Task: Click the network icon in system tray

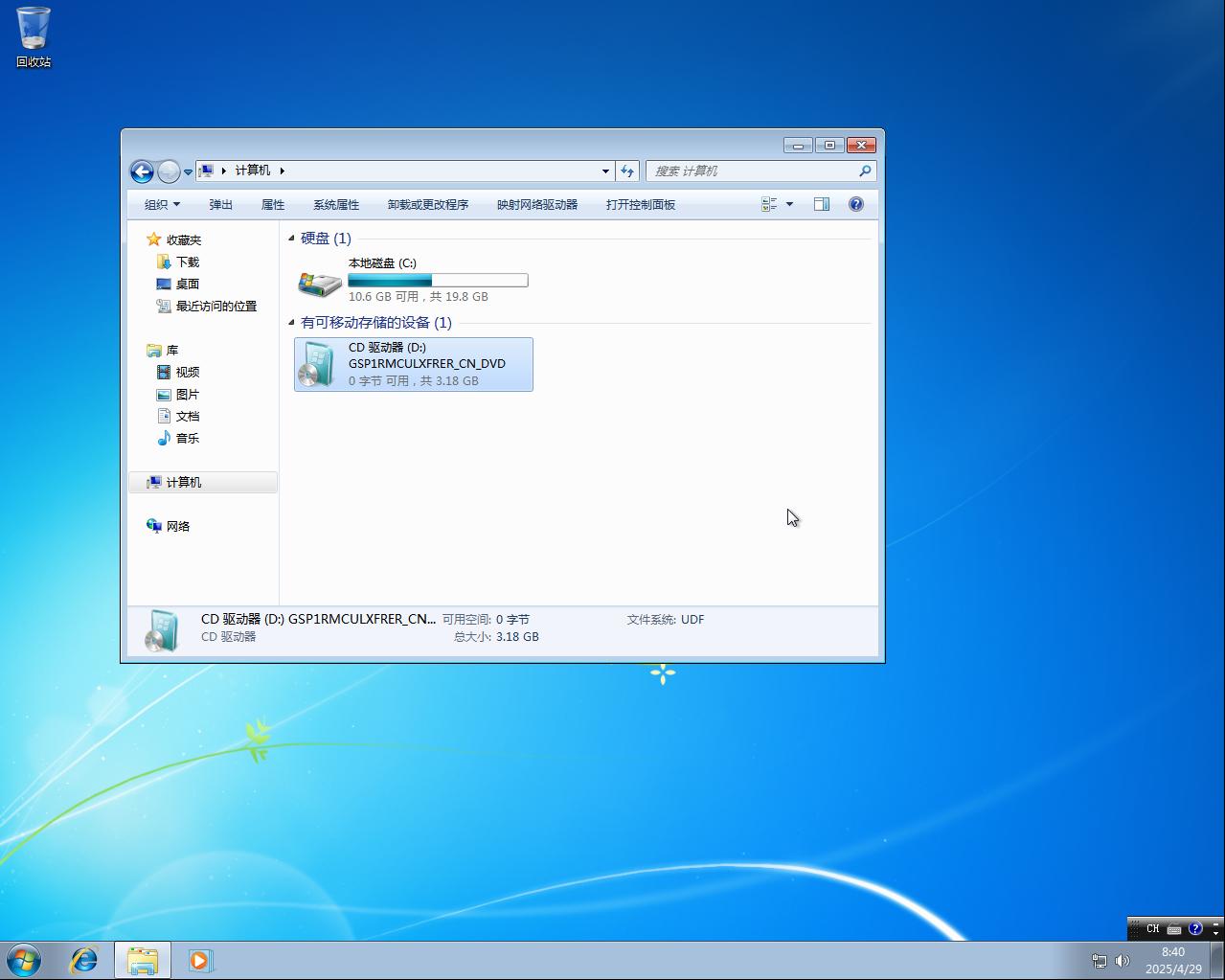Action: pyautogui.click(x=1100, y=961)
